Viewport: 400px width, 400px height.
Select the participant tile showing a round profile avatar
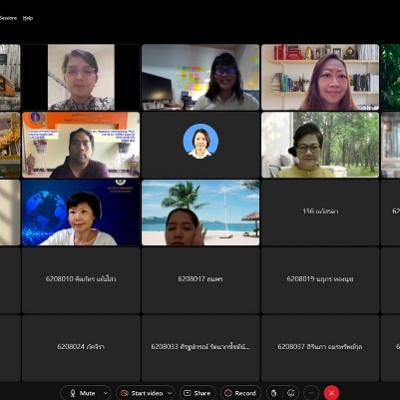201,145
